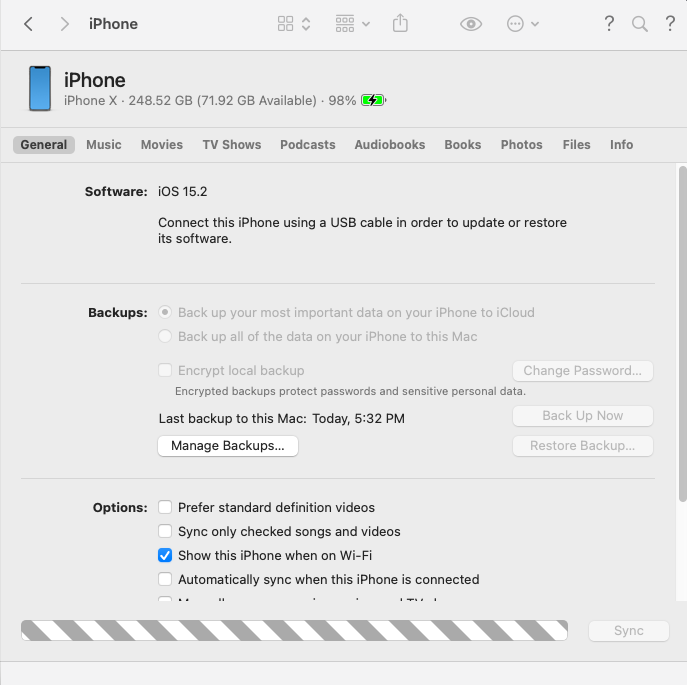Click the iPhone title in the toolbar
This screenshot has height=685, width=687.
(113, 24)
